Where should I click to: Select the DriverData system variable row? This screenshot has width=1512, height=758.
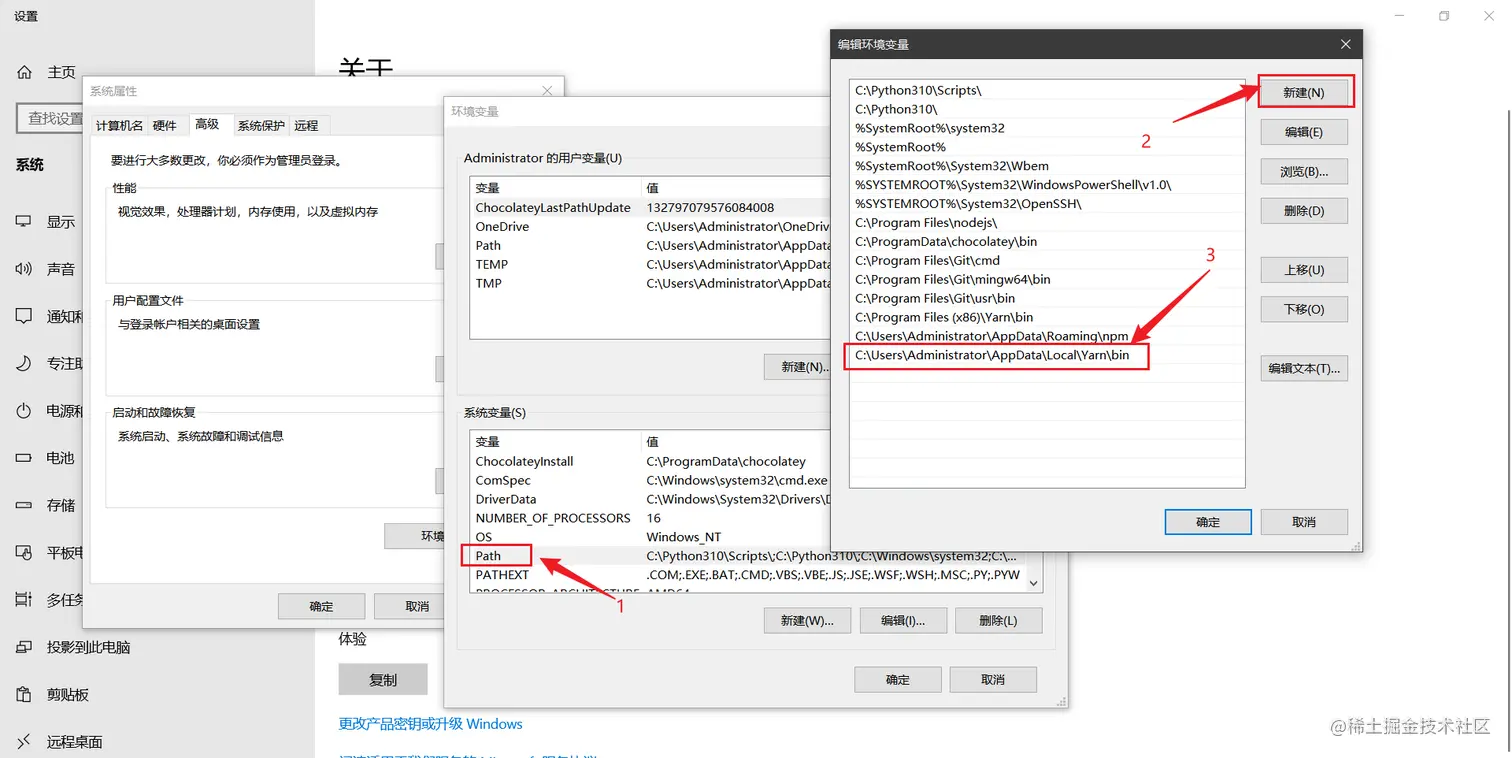[x=650, y=499]
